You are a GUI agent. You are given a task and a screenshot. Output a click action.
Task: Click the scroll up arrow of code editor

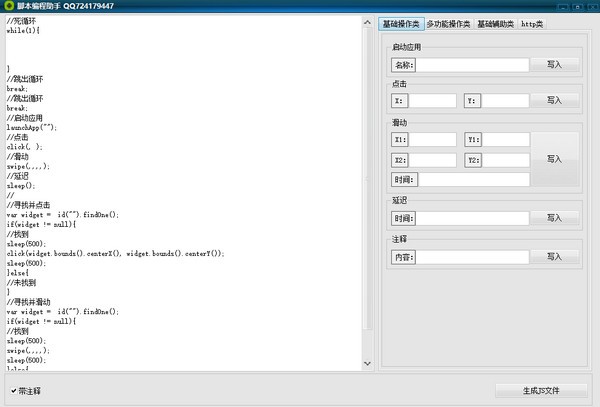point(367,23)
